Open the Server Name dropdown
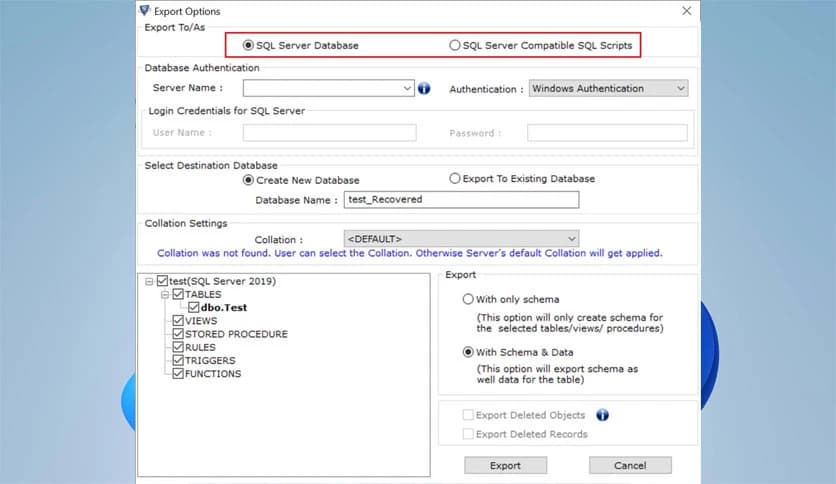The image size is (836, 484). [407, 88]
